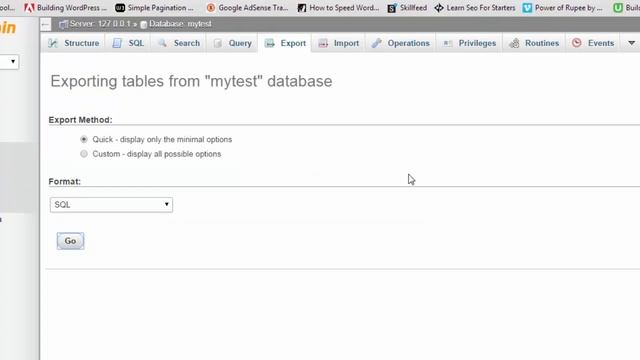Click the Events clock icon
The height and width of the screenshot is (360, 640).
pos(577,43)
